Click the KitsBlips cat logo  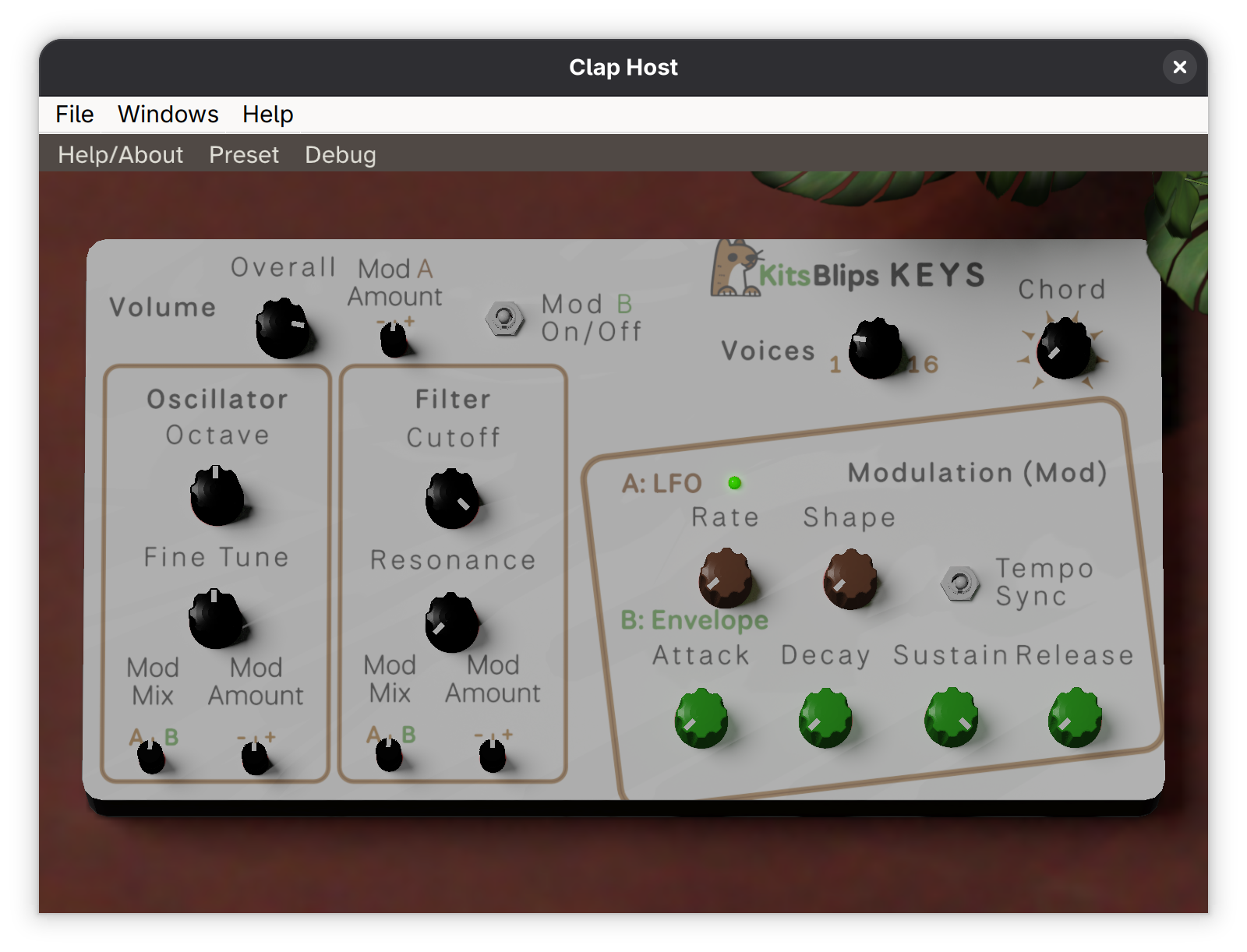[x=736, y=269]
